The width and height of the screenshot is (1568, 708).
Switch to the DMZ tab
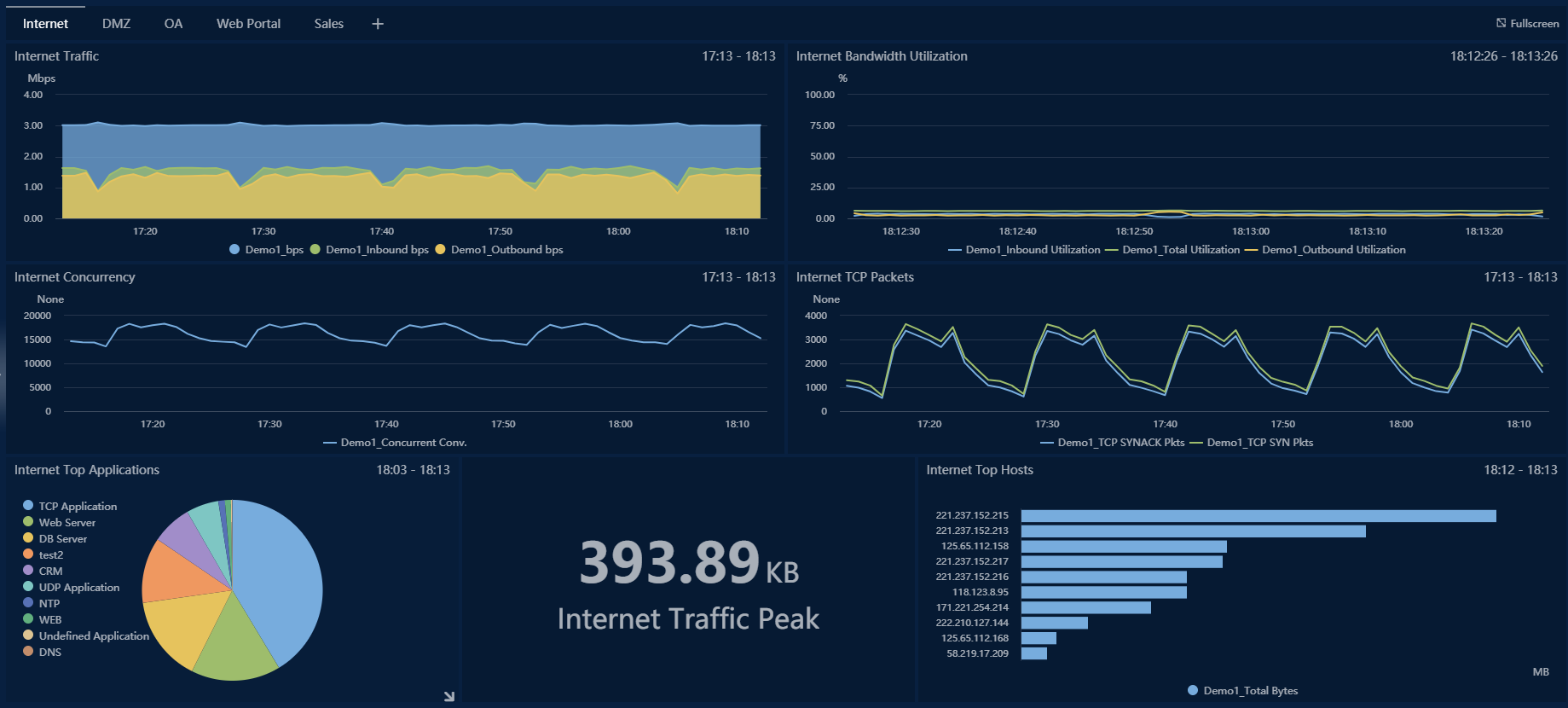[x=116, y=24]
